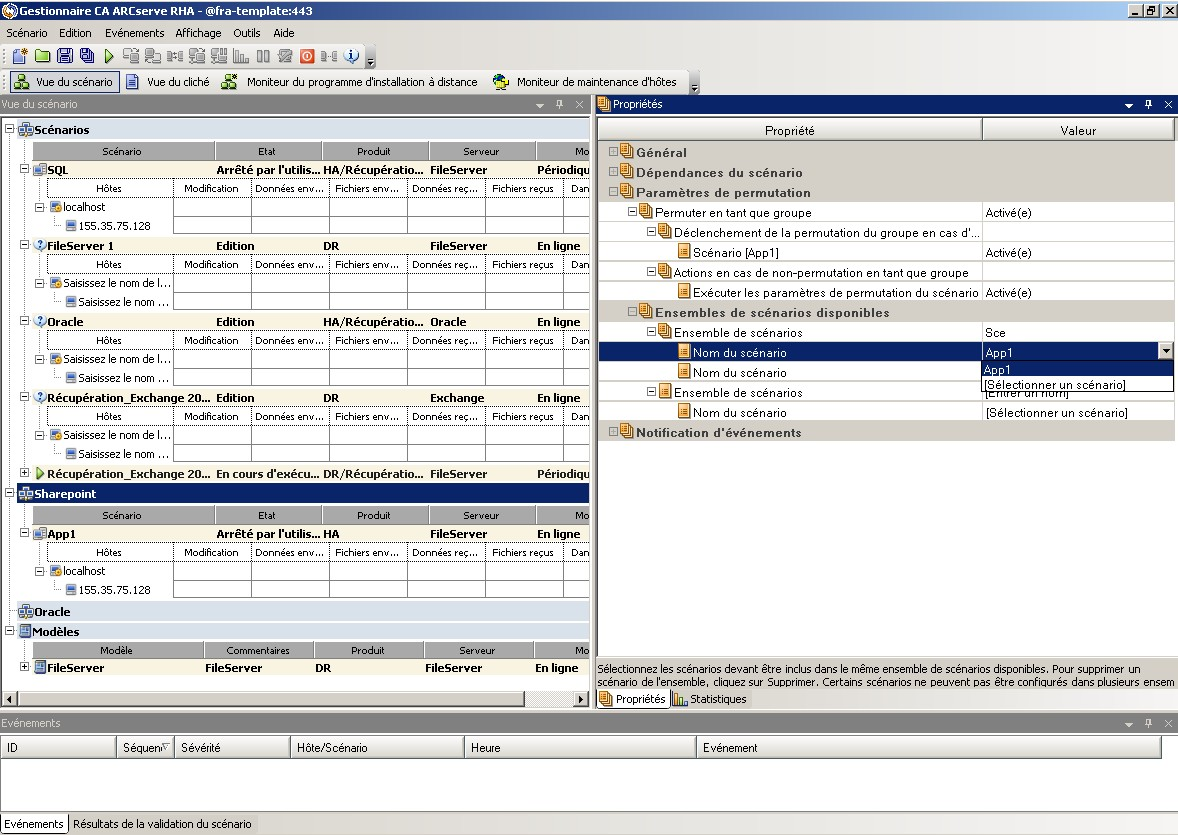Image resolution: width=1178 pixels, height=835 pixels.
Task: Click the open folder toolbar icon
Action: click(42, 56)
